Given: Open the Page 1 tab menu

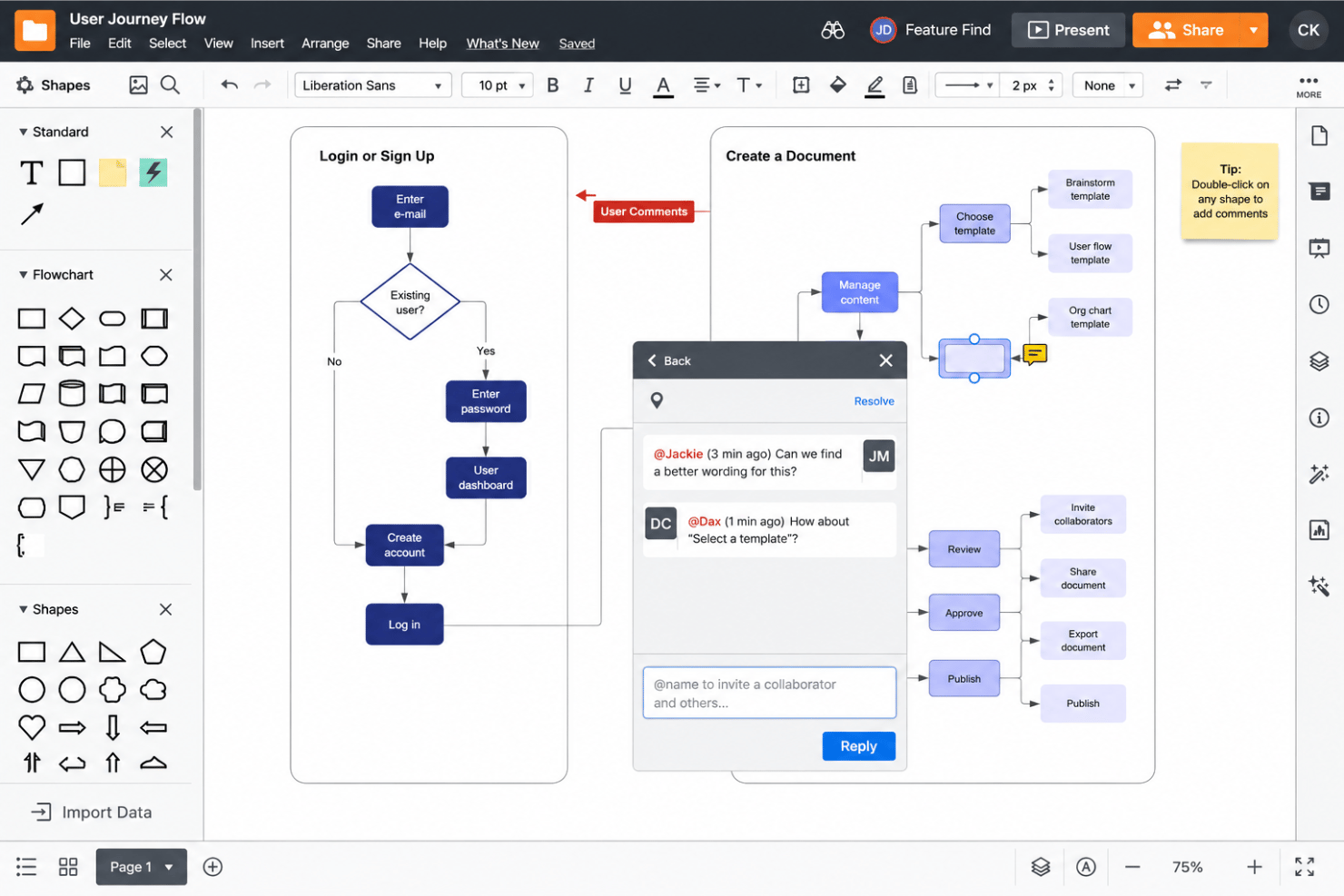Looking at the screenshot, I should pyautogui.click(x=142, y=867).
